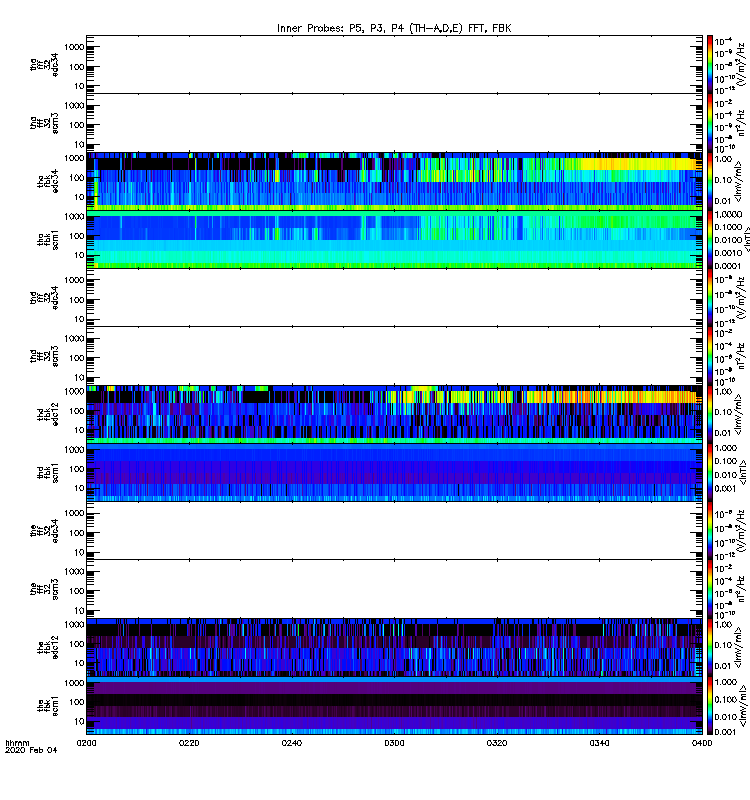This screenshot has width=750, height=800.
Task: Click the thd fbk scm1 spectrogram panel
Action: [394, 472]
